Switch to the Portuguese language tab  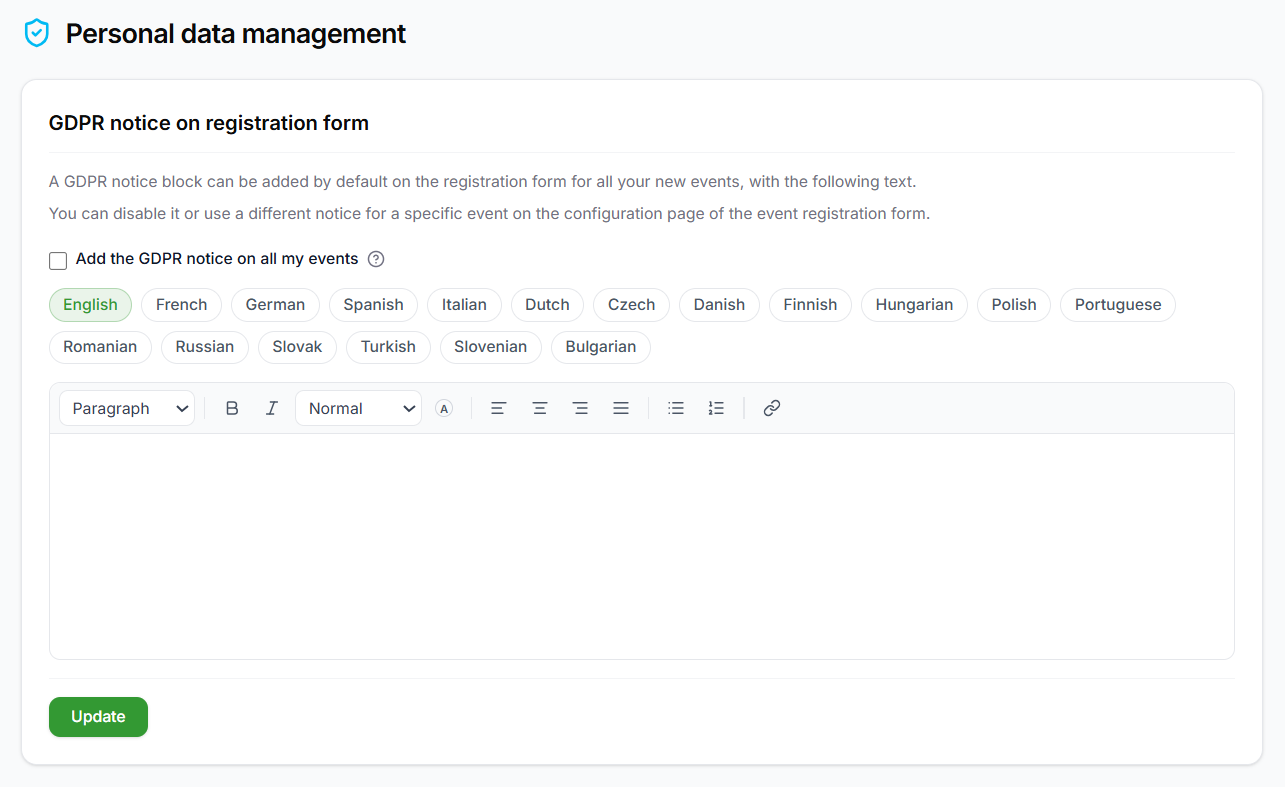coord(1118,305)
